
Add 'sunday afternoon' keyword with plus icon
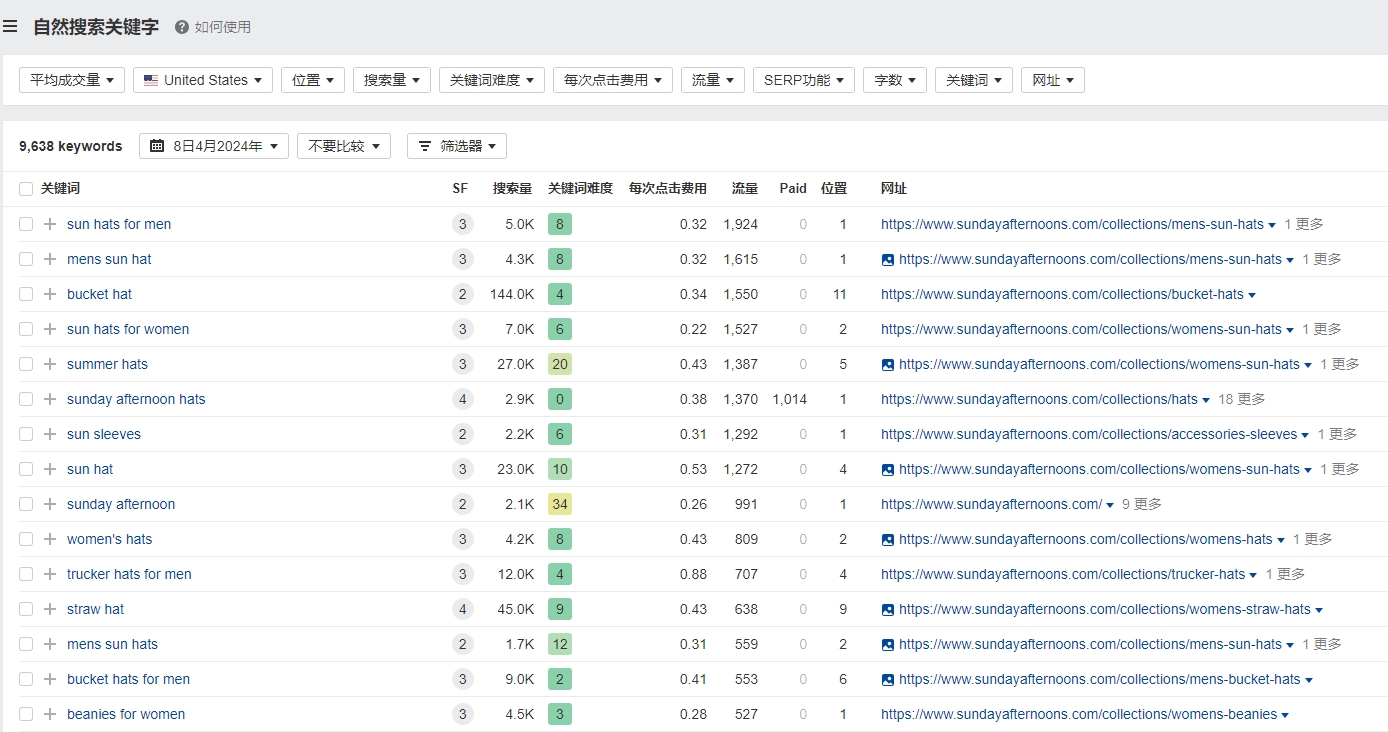pos(50,504)
